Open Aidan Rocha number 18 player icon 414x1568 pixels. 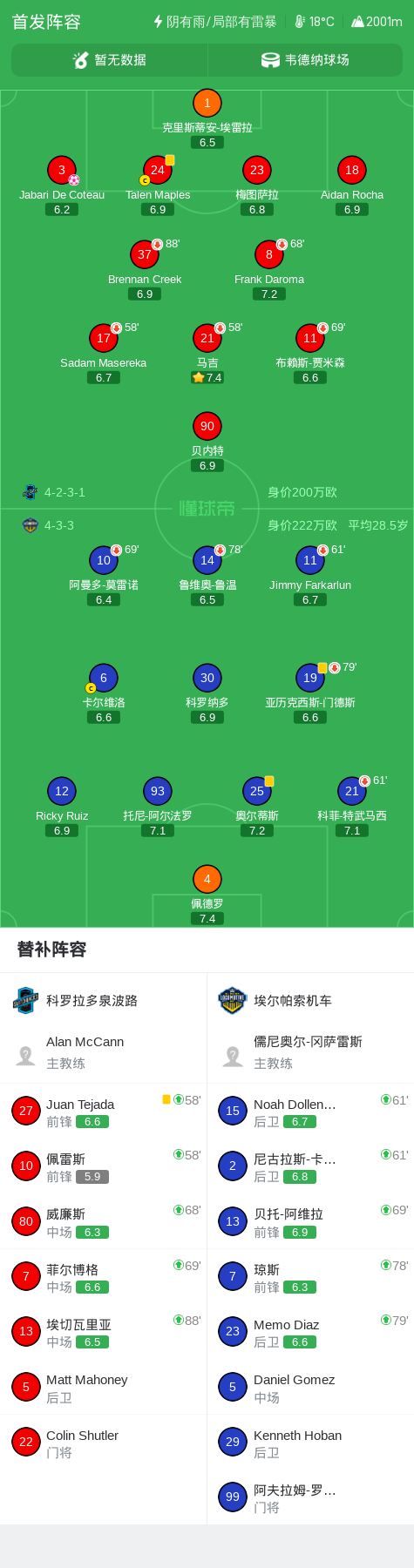pos(352,170)
